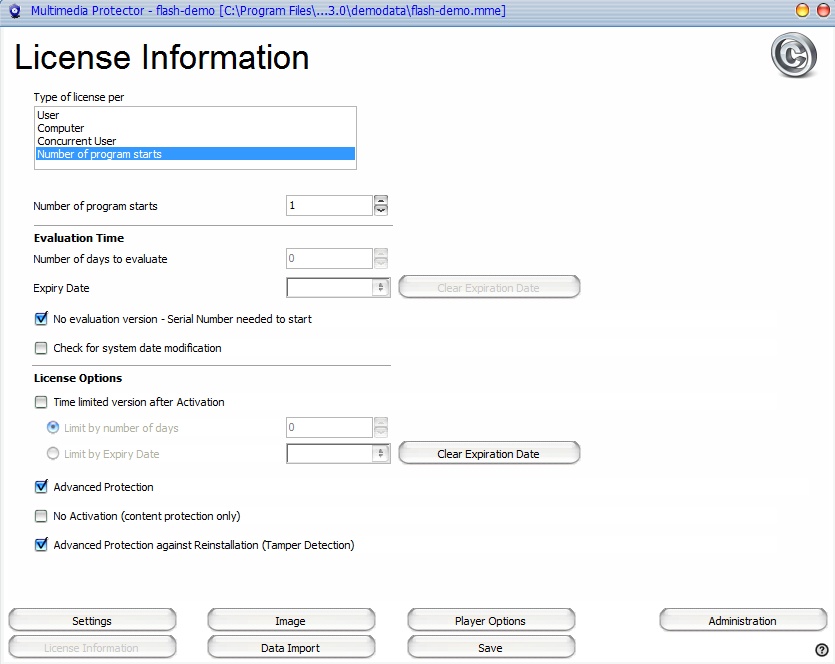
Task: Go to the Image page
Action: 291,621
